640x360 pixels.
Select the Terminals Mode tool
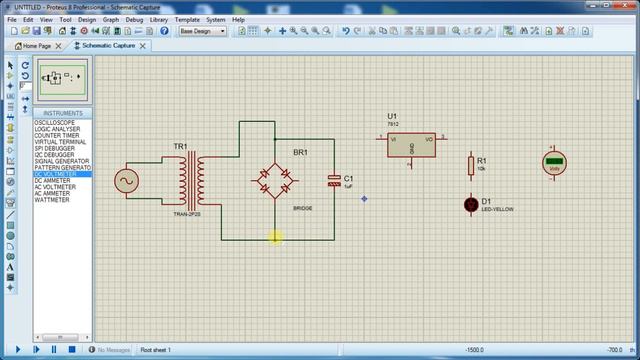[10, 139]
